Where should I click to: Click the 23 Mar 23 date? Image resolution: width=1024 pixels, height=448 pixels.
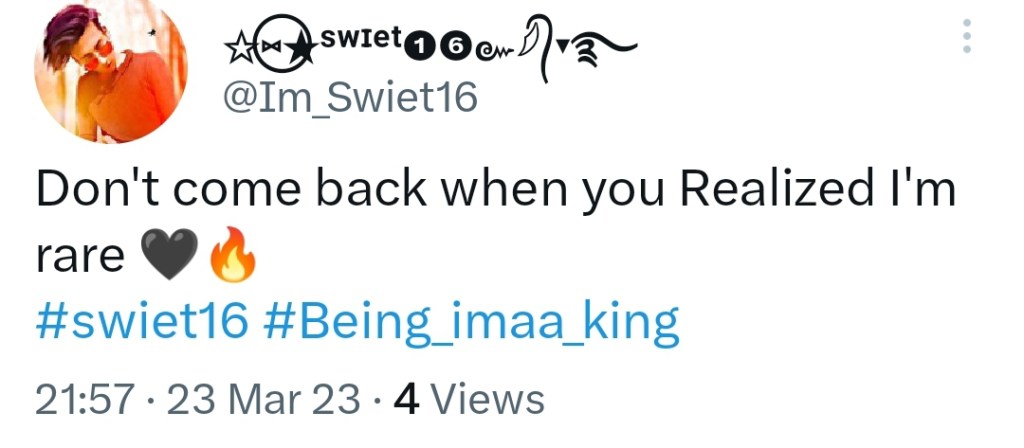[x=264, y=400]
